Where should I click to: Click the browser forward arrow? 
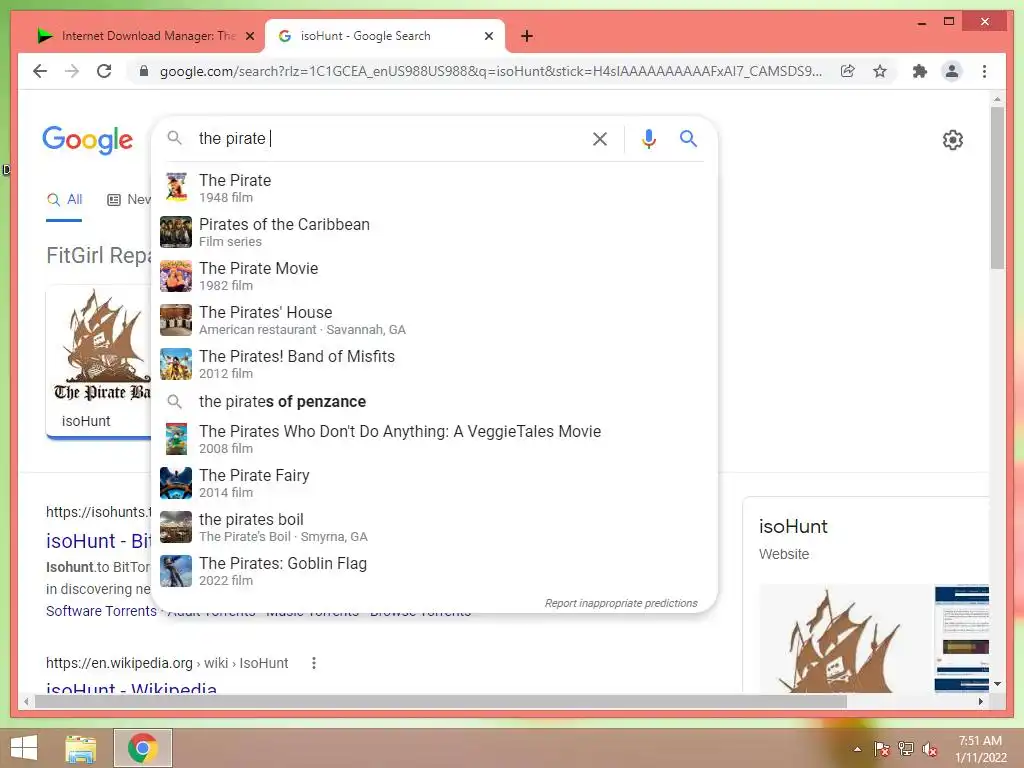point(72,71)
